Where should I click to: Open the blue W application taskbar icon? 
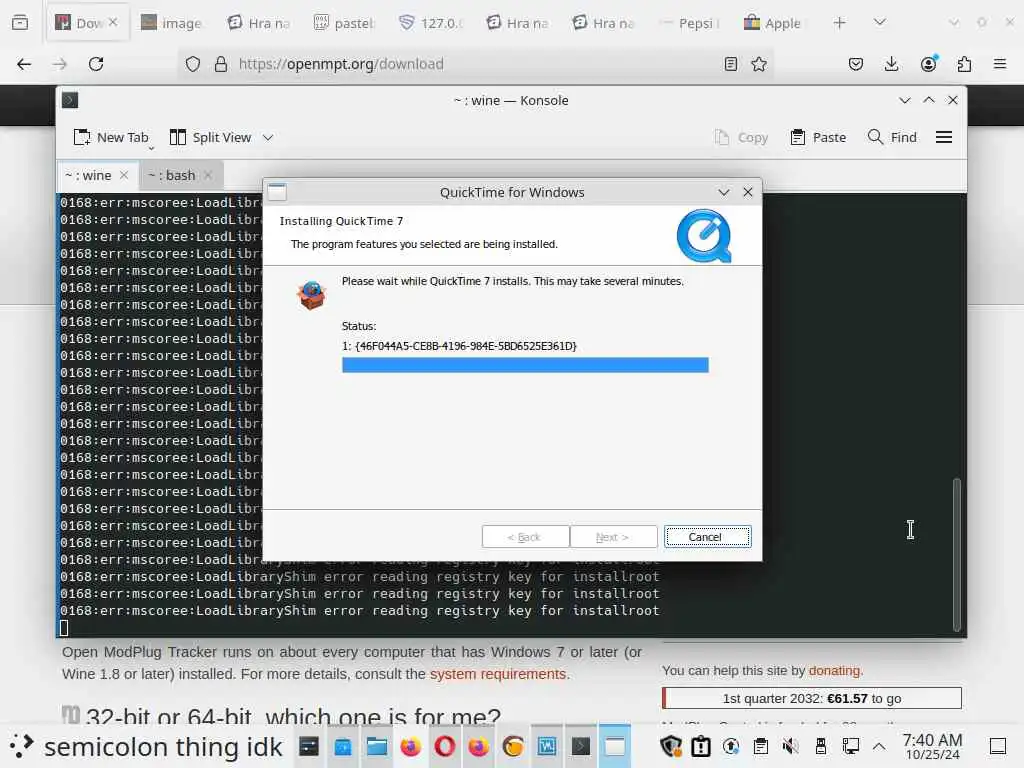tap(547, 746)
